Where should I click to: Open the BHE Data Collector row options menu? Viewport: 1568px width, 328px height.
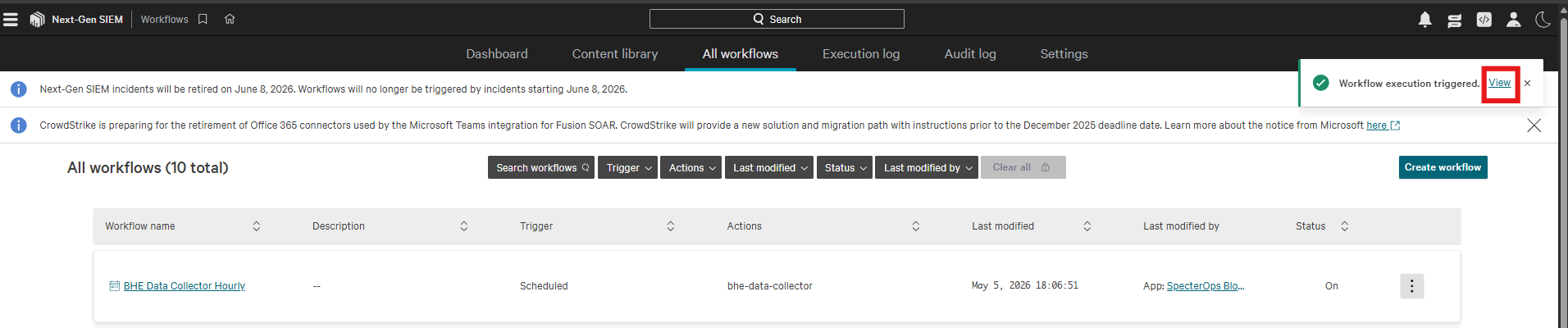click(x=1411, y=286)
